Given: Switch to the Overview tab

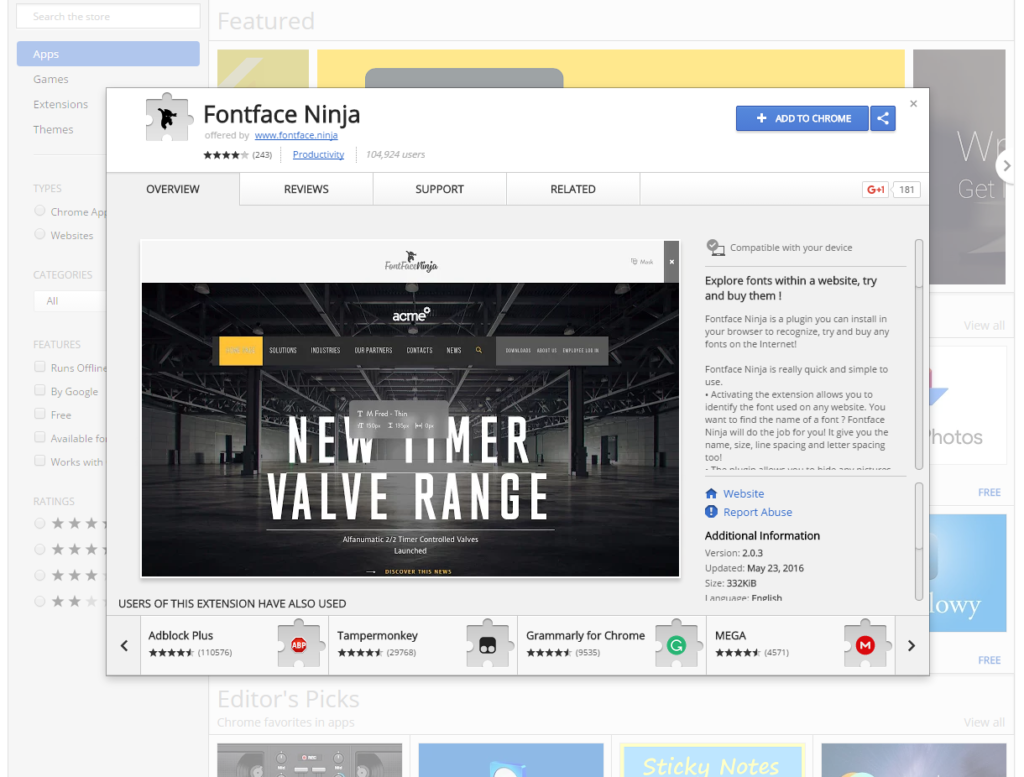Looking at the screenshot, I should (x=173, y=189).
